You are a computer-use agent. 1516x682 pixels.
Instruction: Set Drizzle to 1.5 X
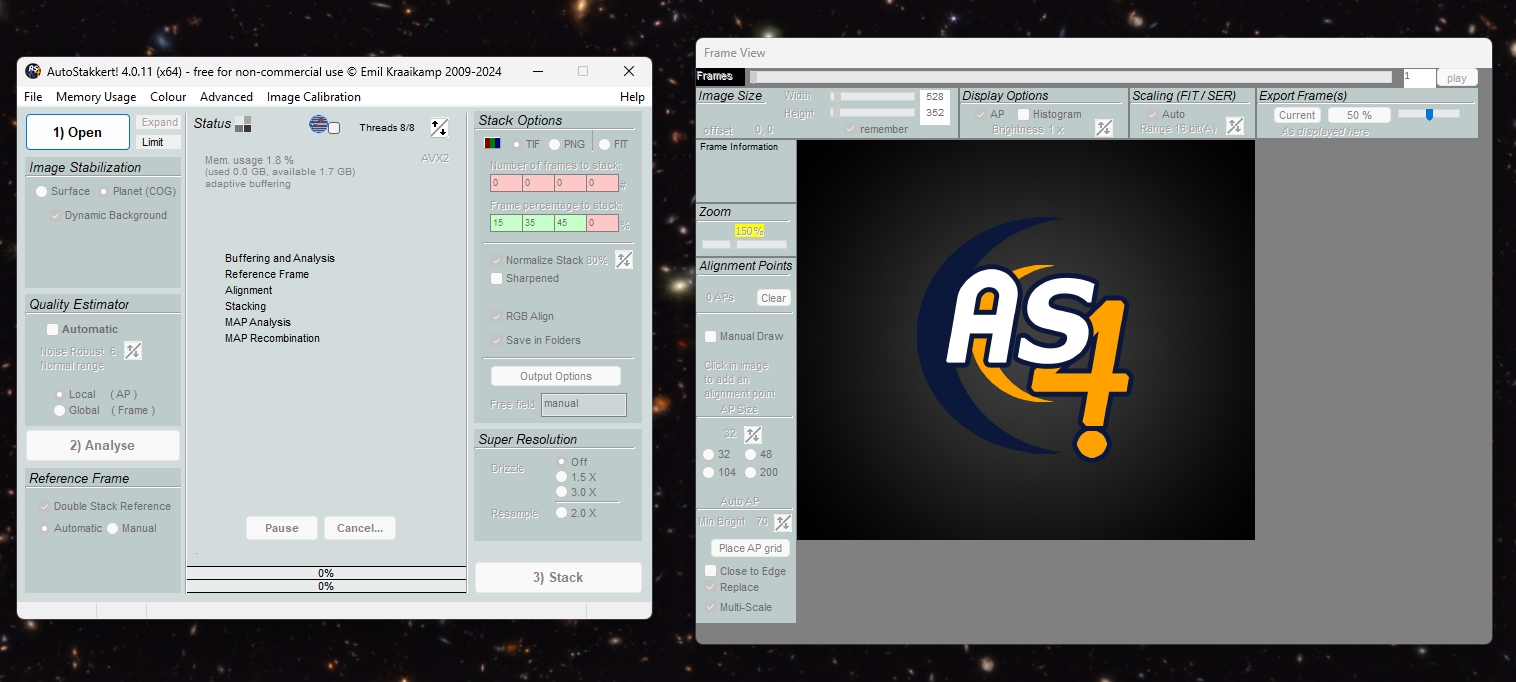pyautogui.click(x=561, y=477)
